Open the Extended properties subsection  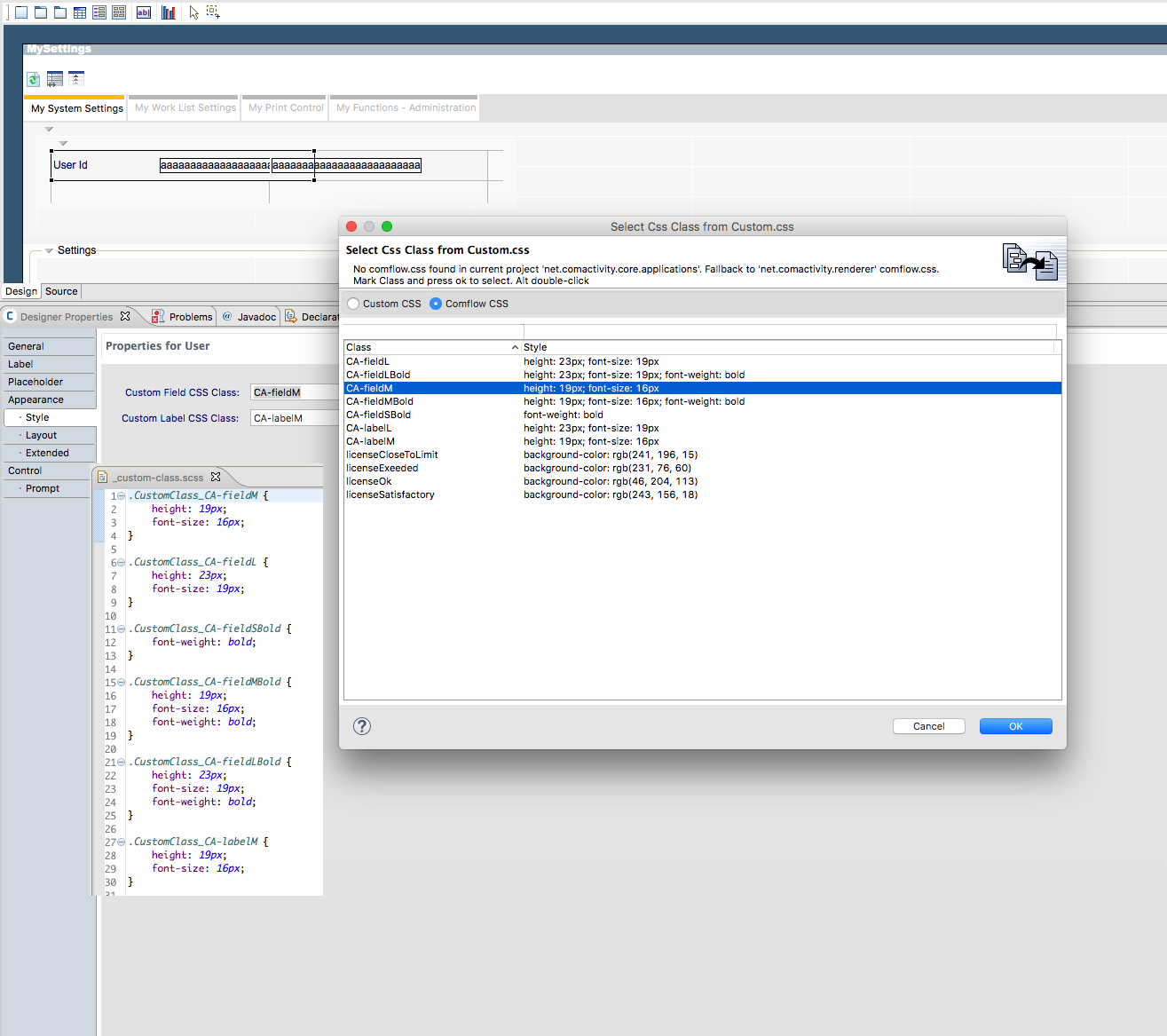49,453
